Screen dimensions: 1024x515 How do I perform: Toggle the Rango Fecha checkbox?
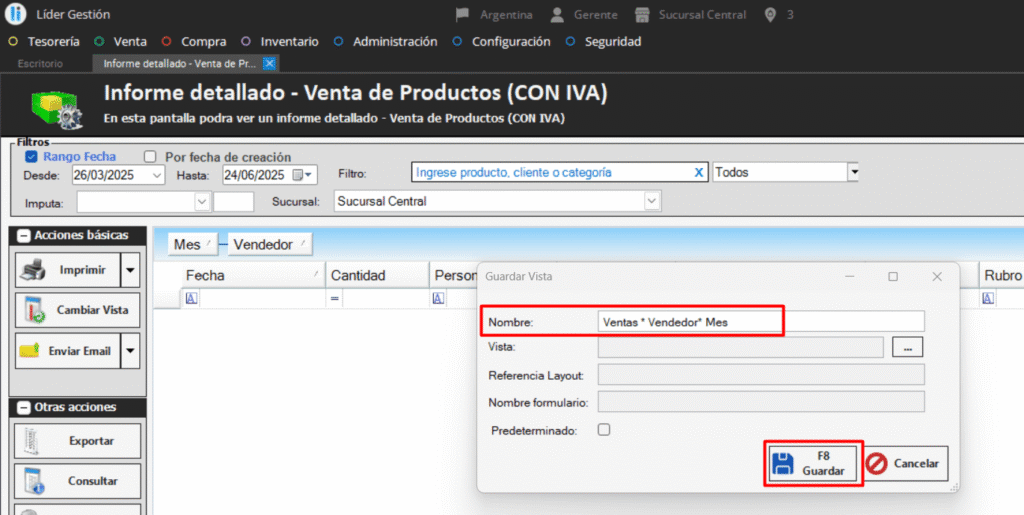coord(31,157)
